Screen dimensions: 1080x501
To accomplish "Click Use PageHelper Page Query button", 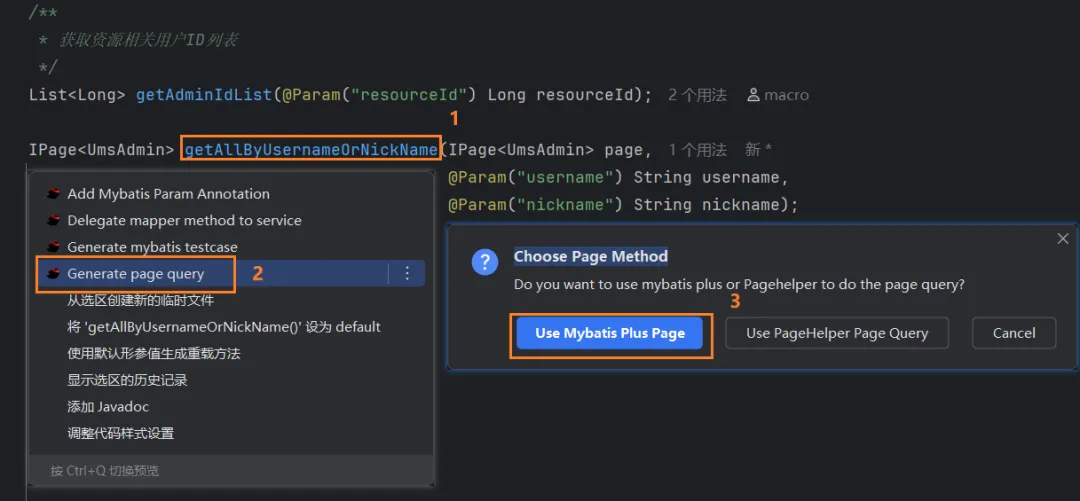I will pos(837,333).
